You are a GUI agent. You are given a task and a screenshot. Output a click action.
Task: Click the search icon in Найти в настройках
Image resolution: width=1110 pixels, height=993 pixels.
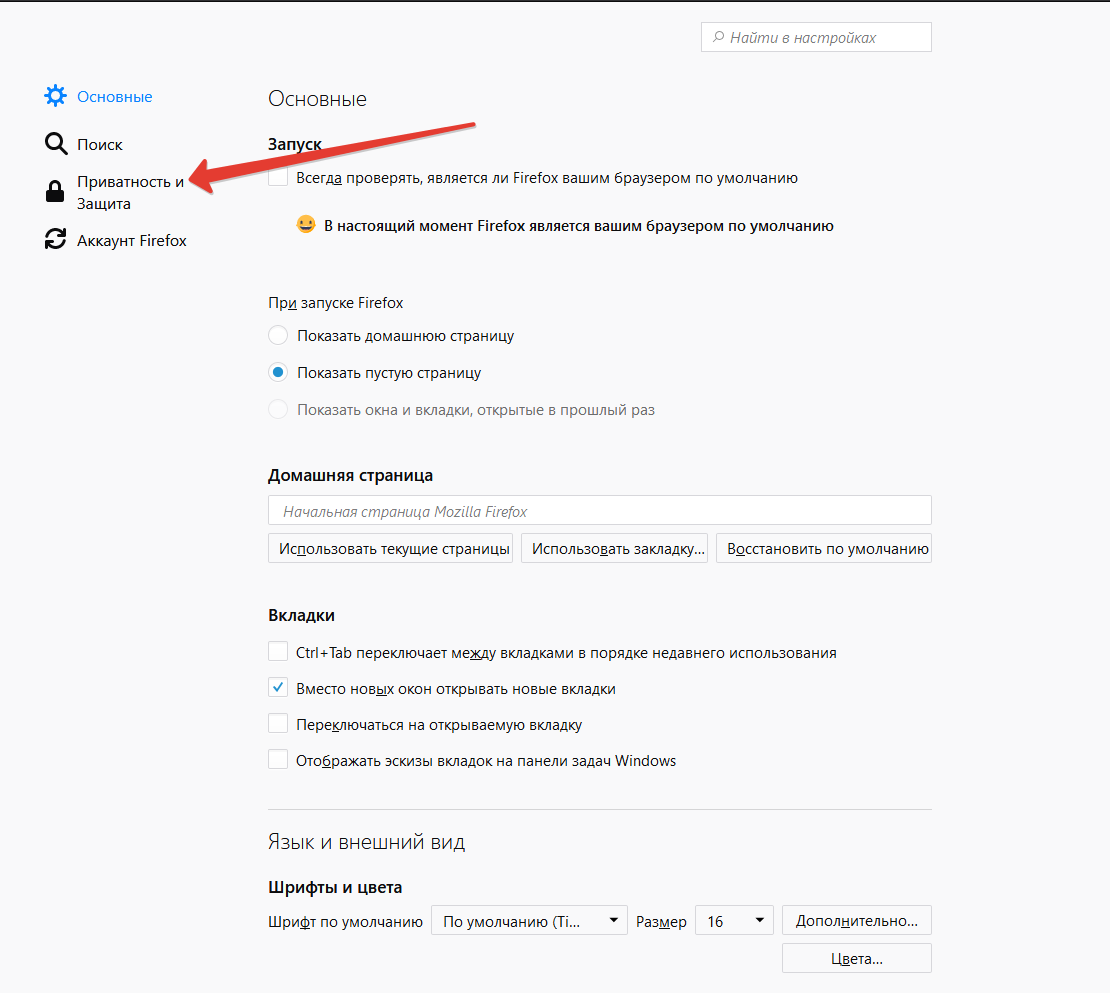tap(719, 37)
